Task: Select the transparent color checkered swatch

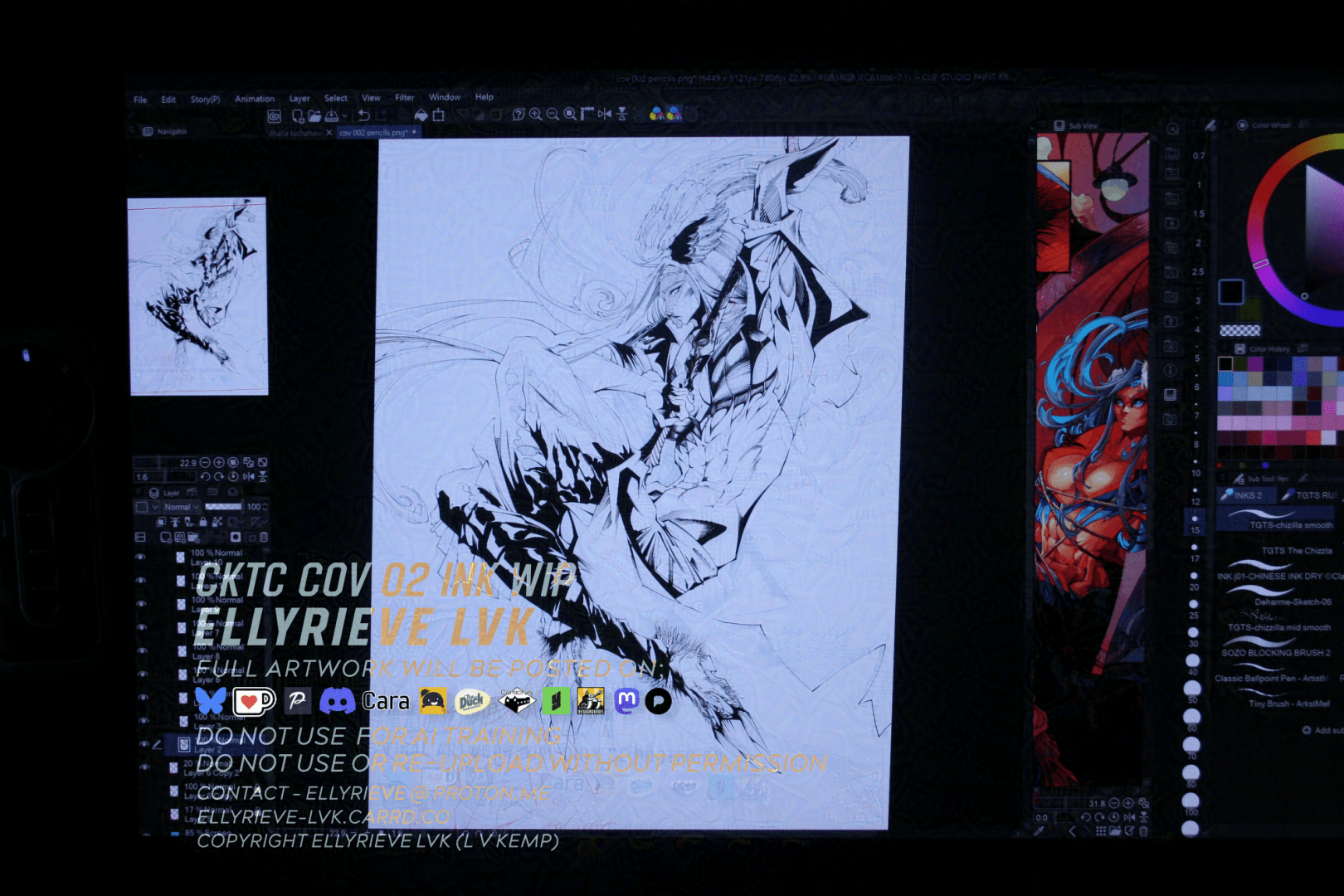Action: [x=1239, y=330]
